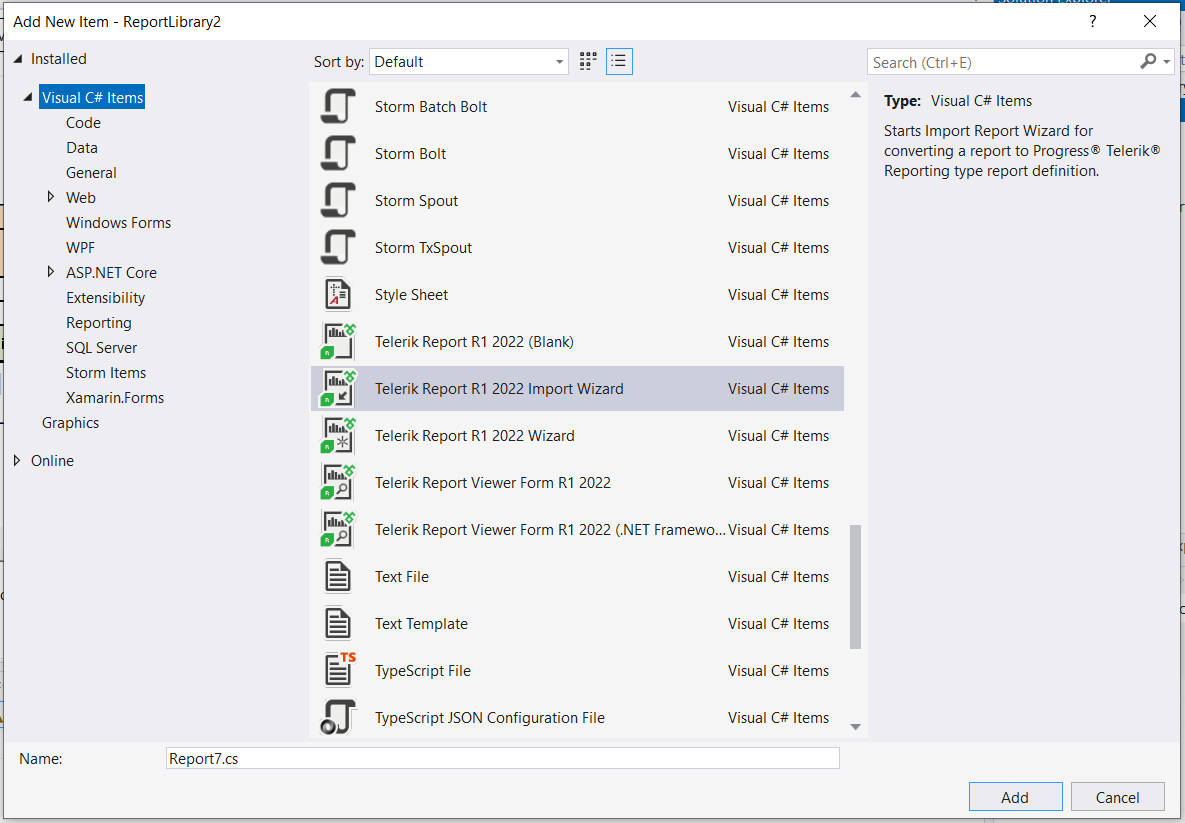1185x823 pixels.
Task: Expand the Web category node
Action: click(x=51, y=197)
